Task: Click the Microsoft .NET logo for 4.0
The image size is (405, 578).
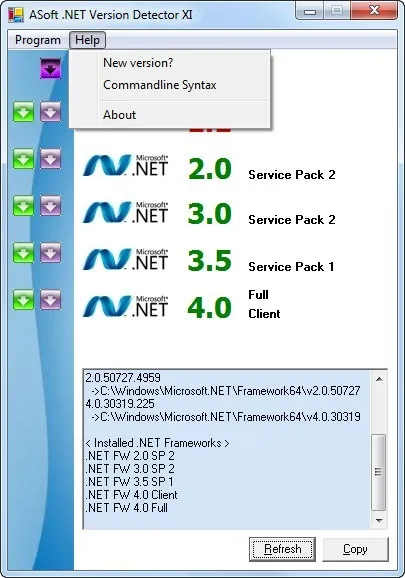Action: point(125,306)
